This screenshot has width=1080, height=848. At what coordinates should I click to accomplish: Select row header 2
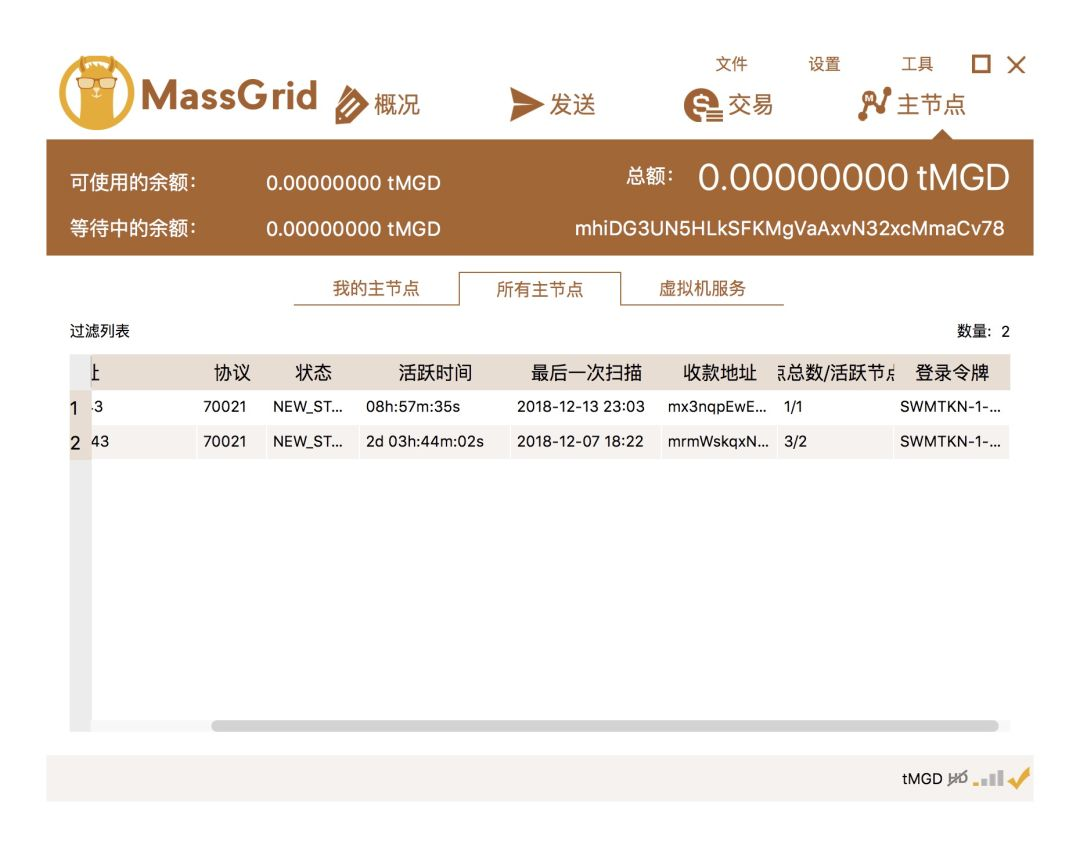[x=80, y=442]
